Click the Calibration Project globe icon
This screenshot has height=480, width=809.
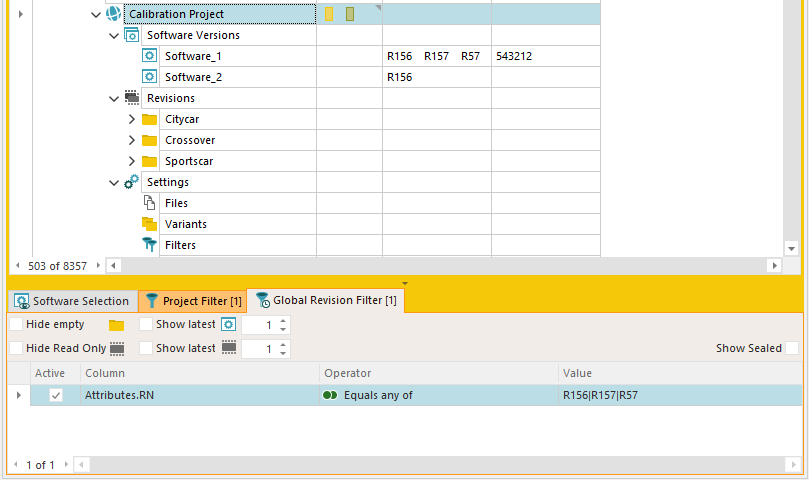click(x=113, y=14)
